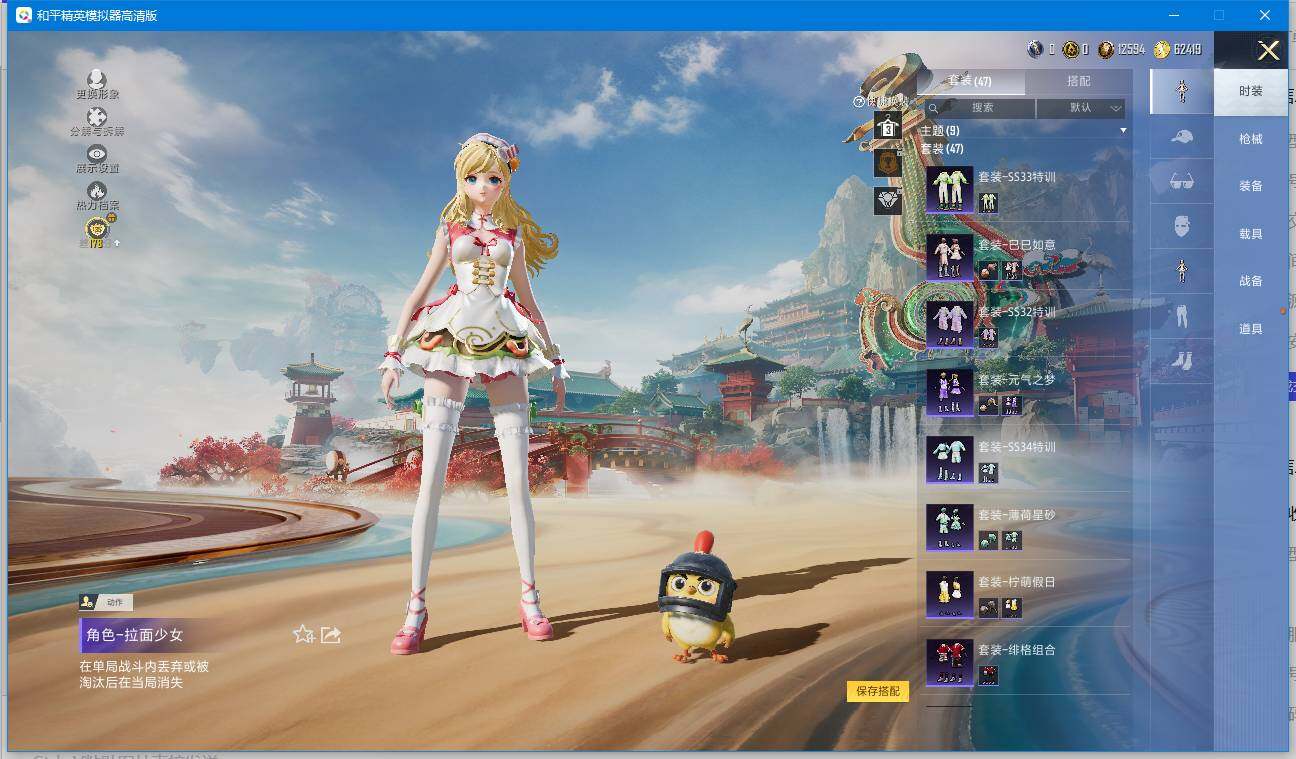Click the emulator logo in the title bar
Image resolution: width=1296 pixels, height=759 pixels.
coord(23,15)
